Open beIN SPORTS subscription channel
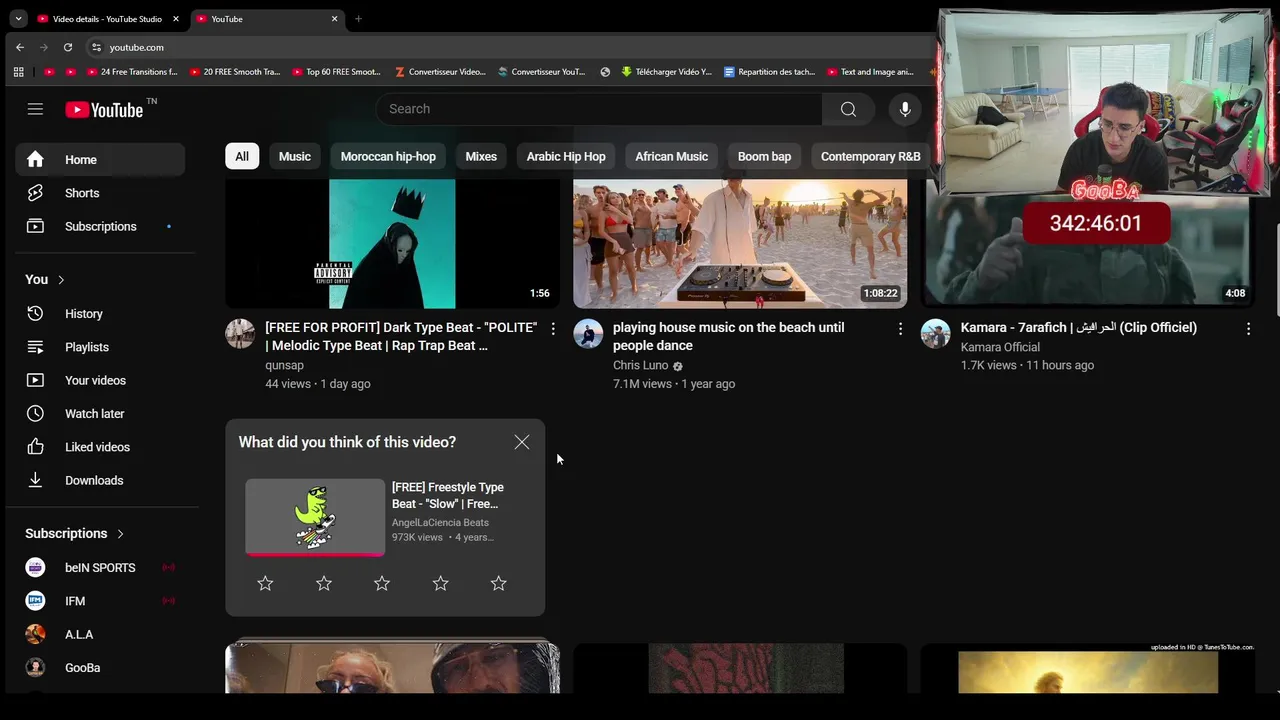Image resolution: width=1280 pixels, height=720 pixels. pos(100,568)
